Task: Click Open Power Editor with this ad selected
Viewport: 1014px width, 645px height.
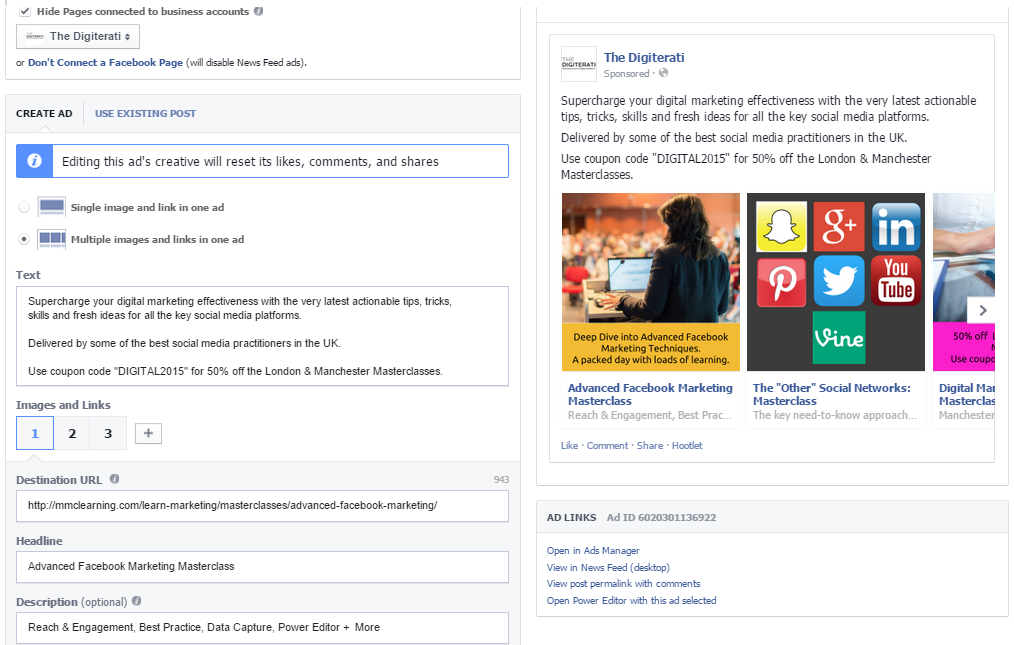Action: coord(631,600)
